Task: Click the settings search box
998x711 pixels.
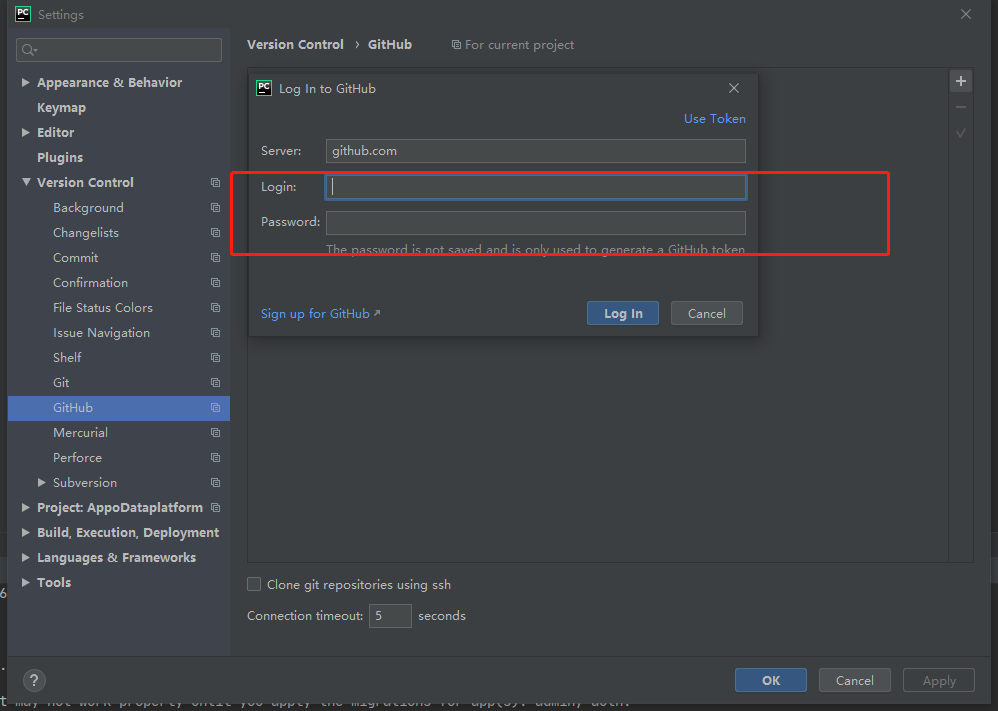Action: pos(119,50)
